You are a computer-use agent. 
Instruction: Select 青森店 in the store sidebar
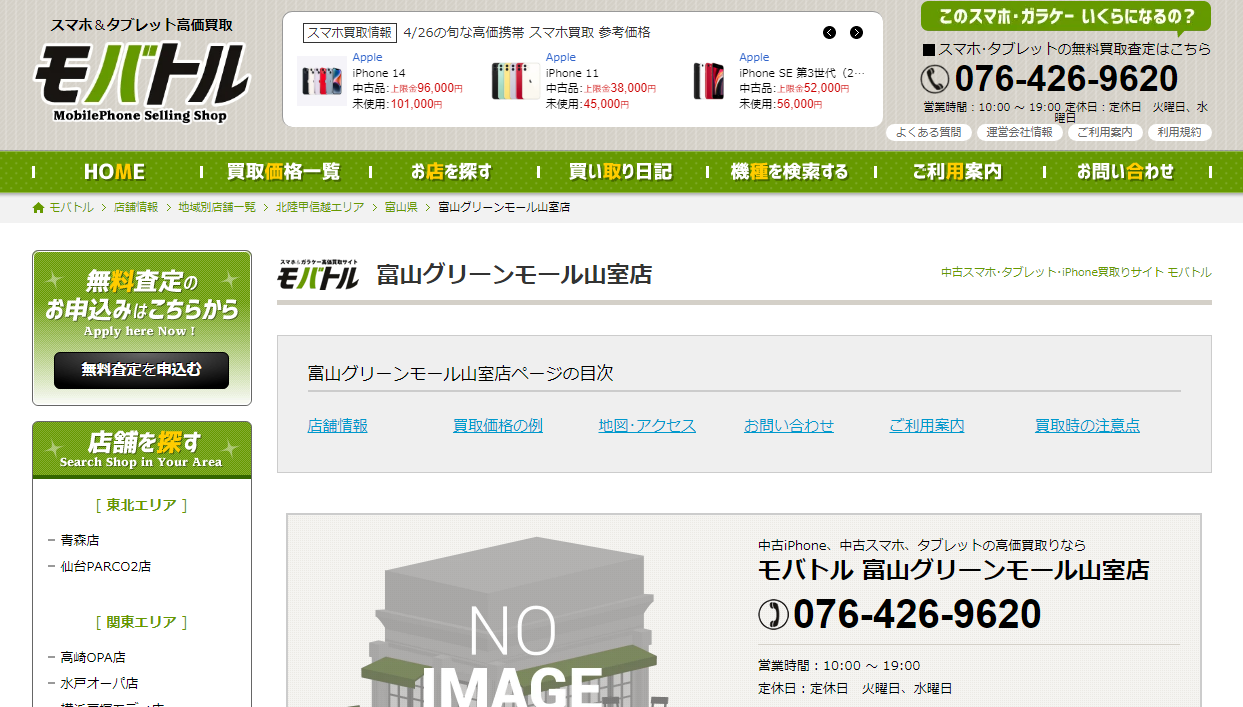80,540
